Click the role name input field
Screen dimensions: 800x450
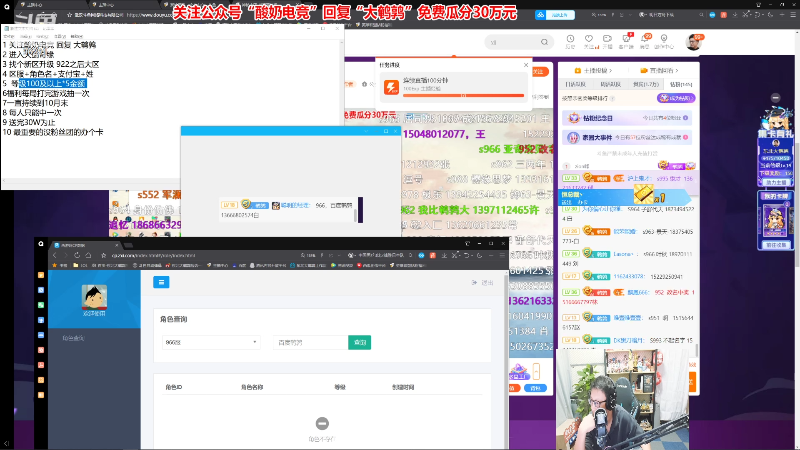click(x=311, y=342)
